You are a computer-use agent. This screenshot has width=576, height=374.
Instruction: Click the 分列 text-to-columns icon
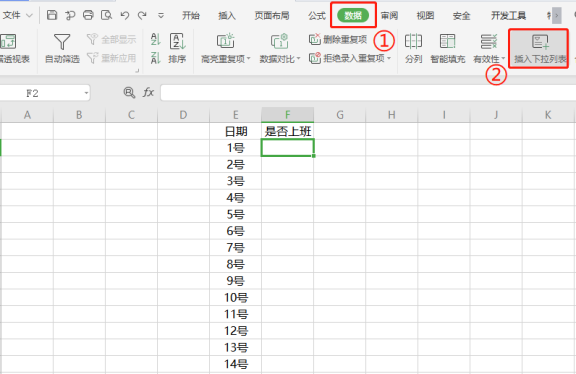click(413, 42)
